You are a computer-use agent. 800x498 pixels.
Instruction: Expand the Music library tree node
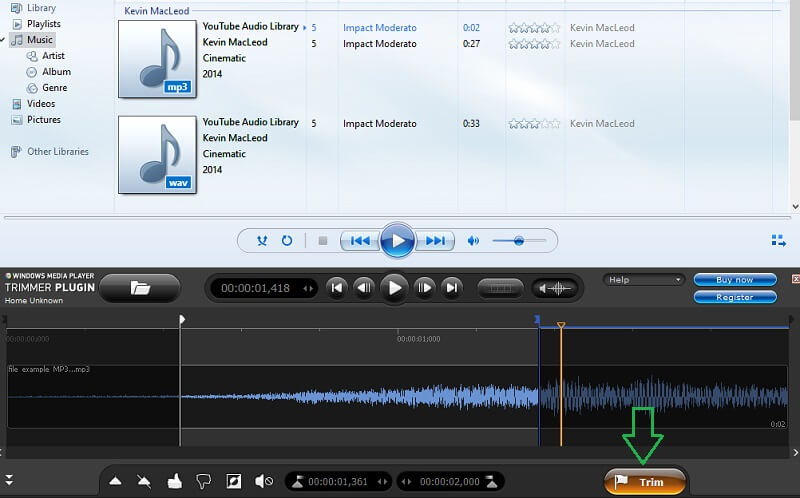tap(6, 40)
